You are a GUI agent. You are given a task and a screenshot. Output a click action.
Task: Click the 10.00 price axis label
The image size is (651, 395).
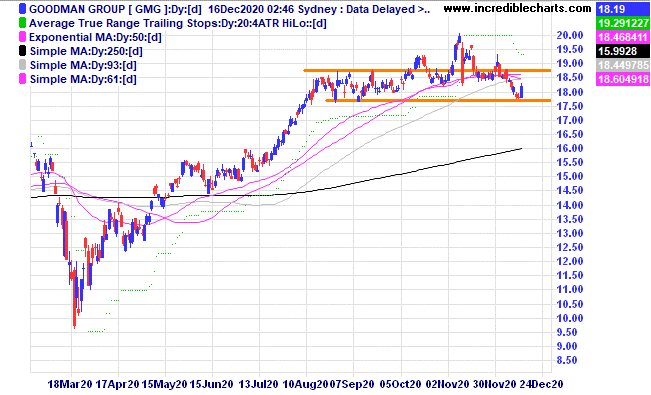tap(570, 318)
